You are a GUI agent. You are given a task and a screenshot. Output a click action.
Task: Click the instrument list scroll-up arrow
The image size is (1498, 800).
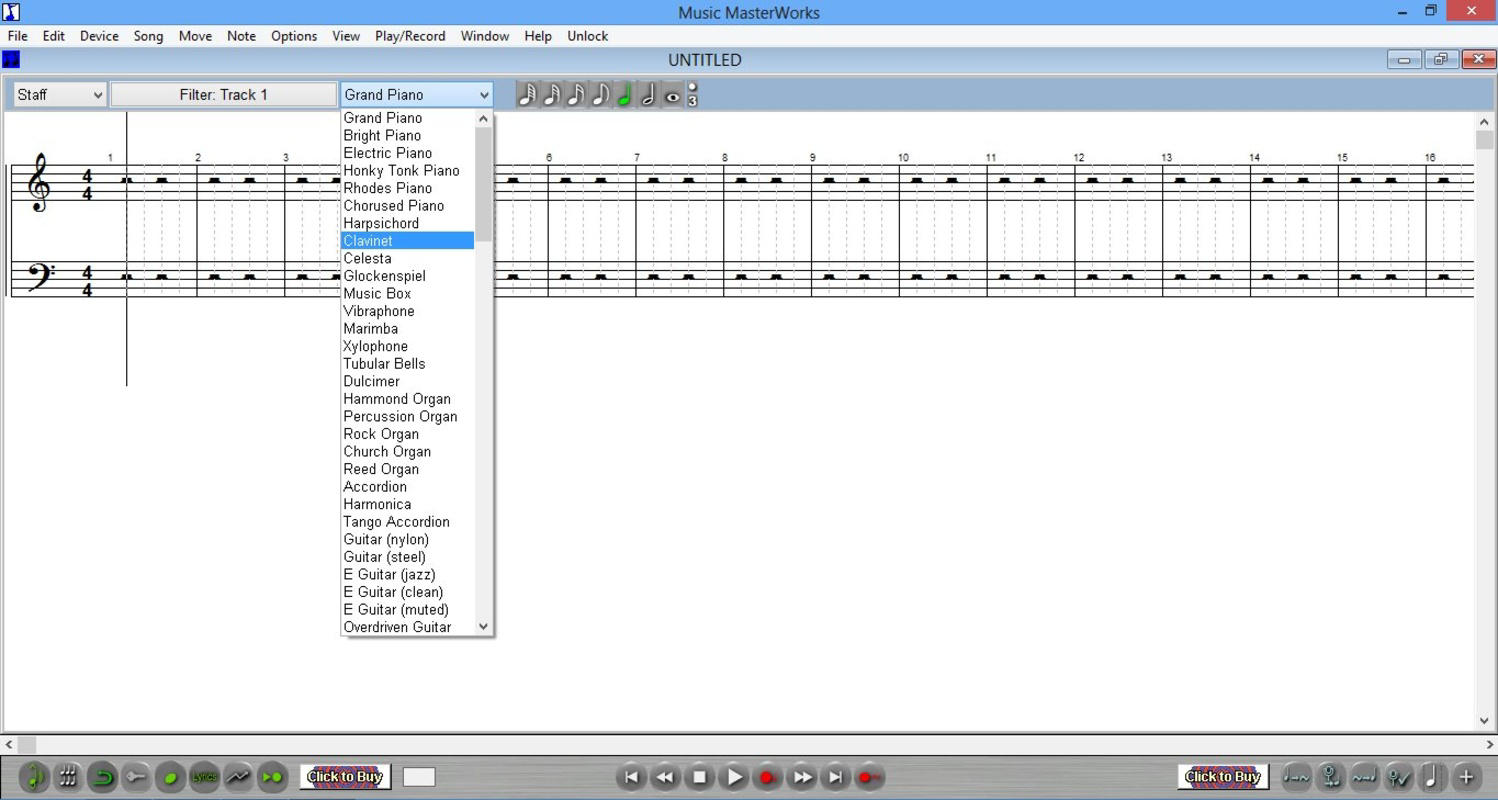[484, 119]
